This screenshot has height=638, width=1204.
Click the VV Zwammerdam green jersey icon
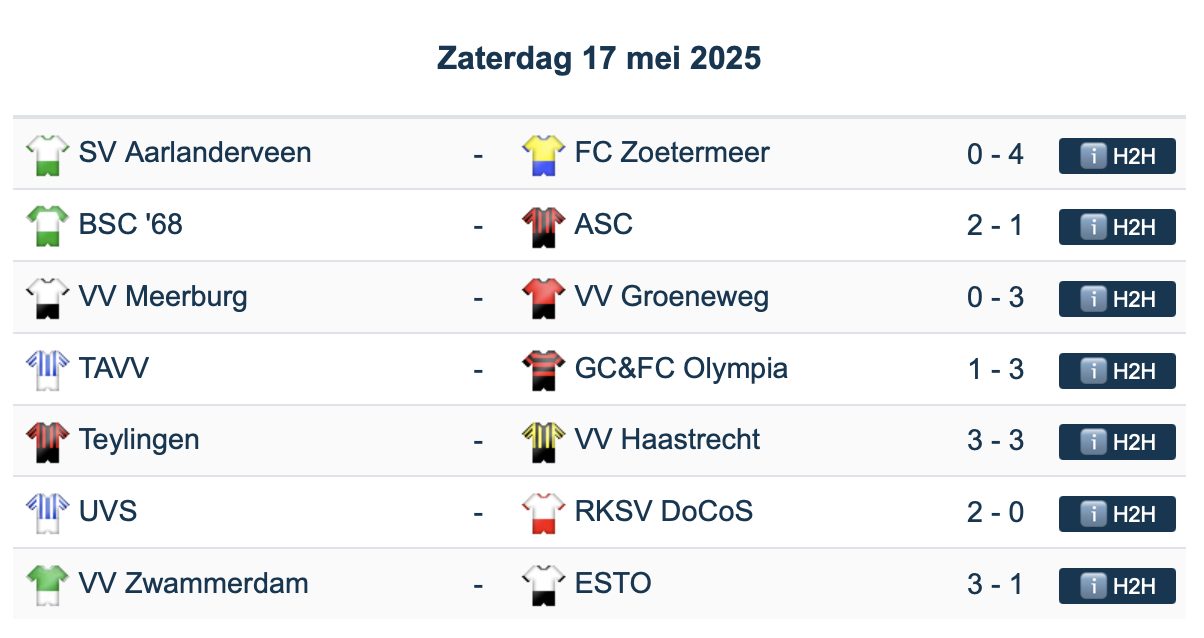click(45, 585)
